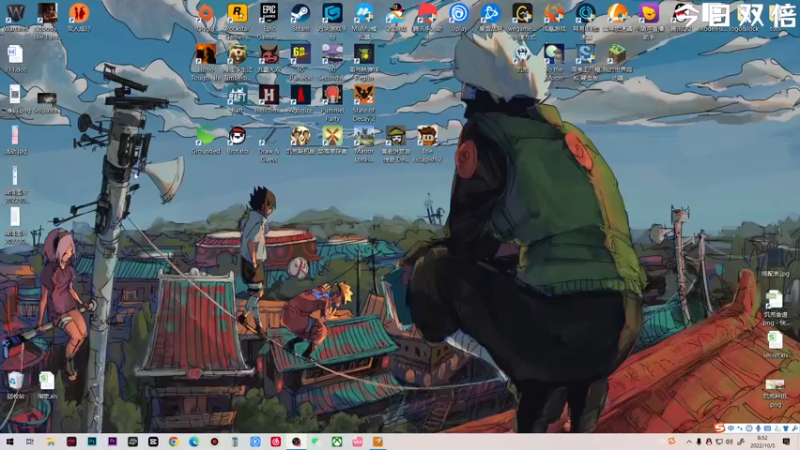
Task: Click the taskbar clock and date
Action: [x=763, y=442]
